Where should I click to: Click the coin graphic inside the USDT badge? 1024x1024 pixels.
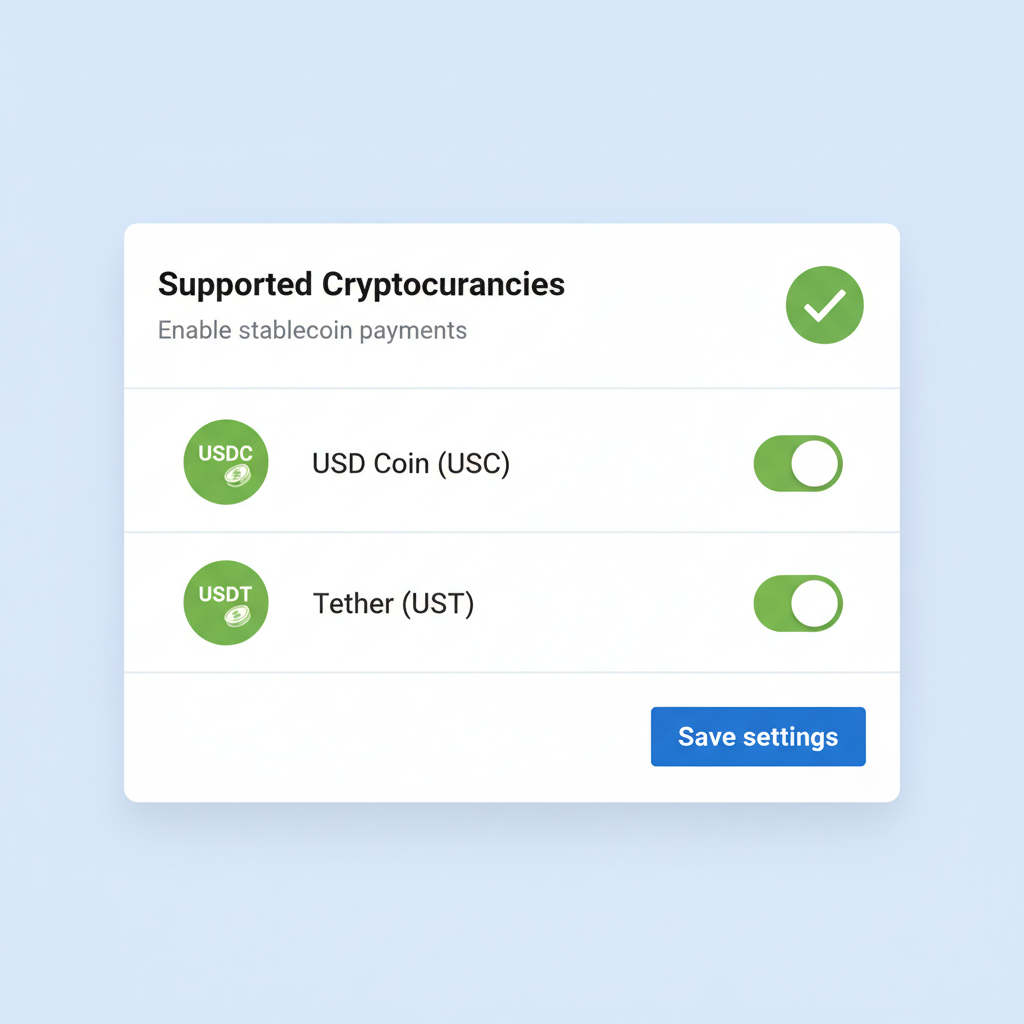(x=238, y=618)
